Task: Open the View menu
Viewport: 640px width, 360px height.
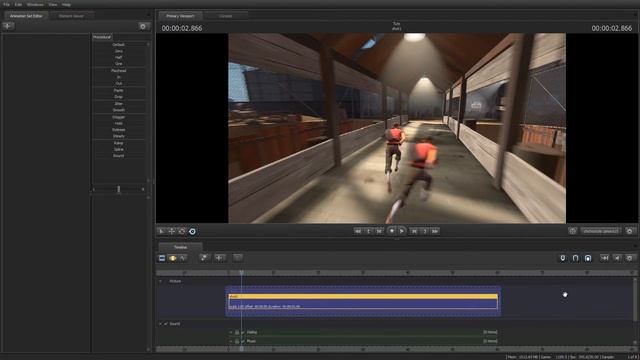Action: pyautogui.click(x=53, y=4)
